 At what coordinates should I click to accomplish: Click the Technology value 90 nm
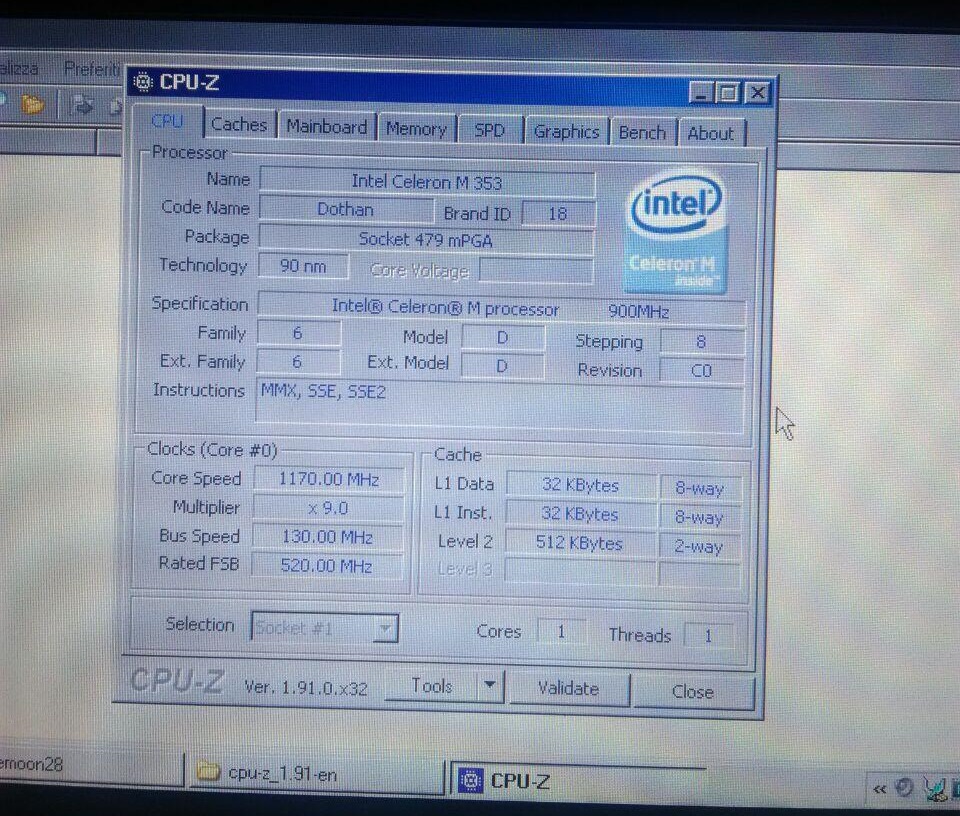[x=303, y=266]
